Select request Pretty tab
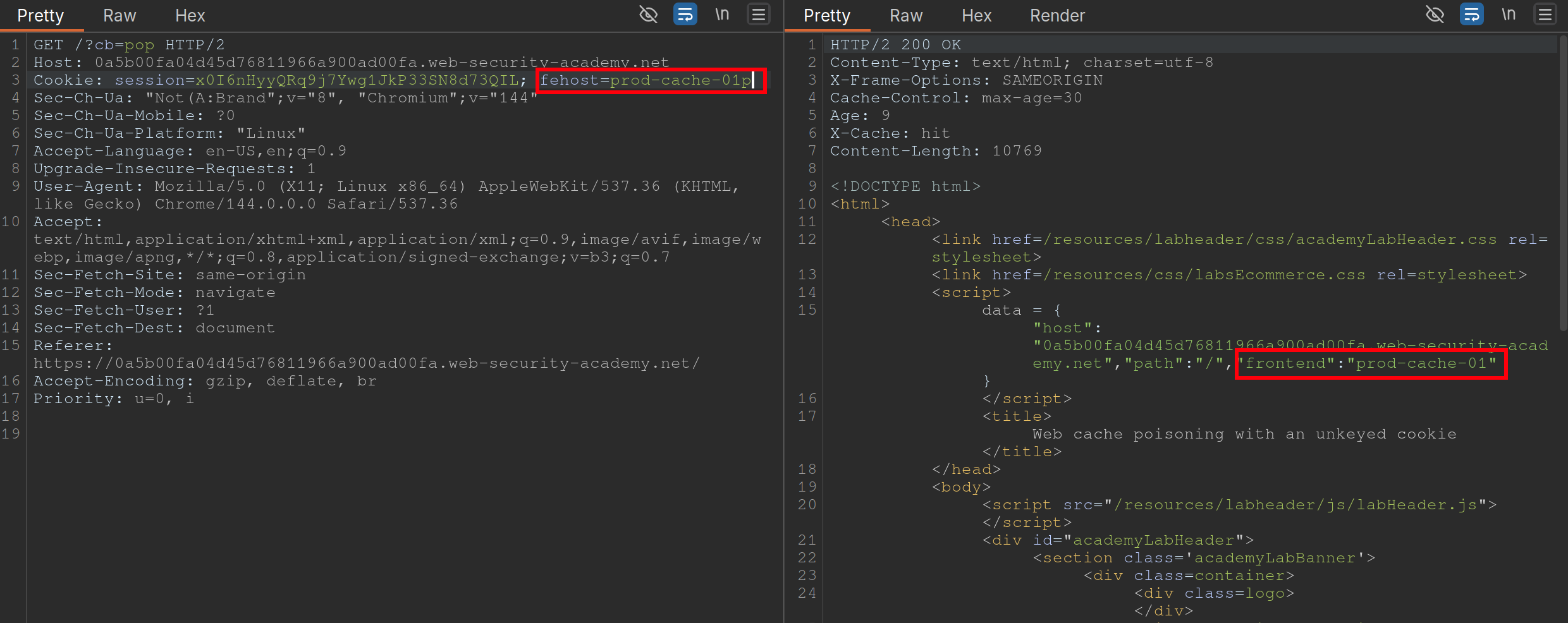This screenshot has height=623, width=1568. pos(40,16)
